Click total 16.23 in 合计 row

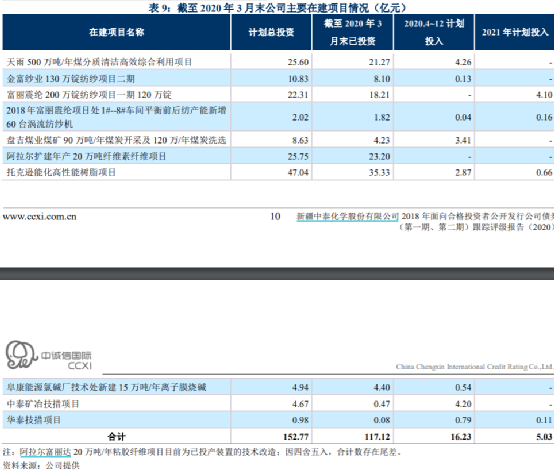pyautogui.click(x=461, y=437)
